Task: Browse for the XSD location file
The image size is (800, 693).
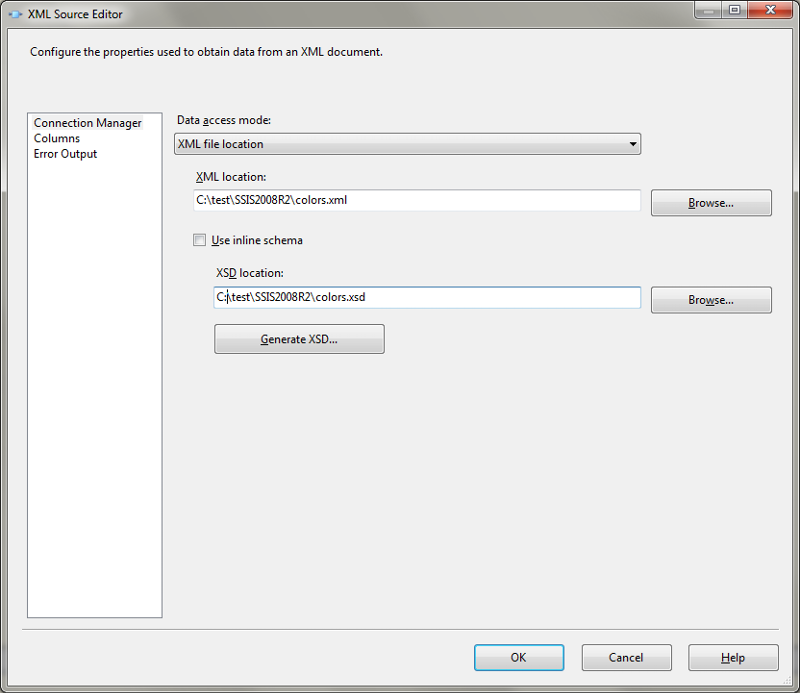Action: [711, 300]
